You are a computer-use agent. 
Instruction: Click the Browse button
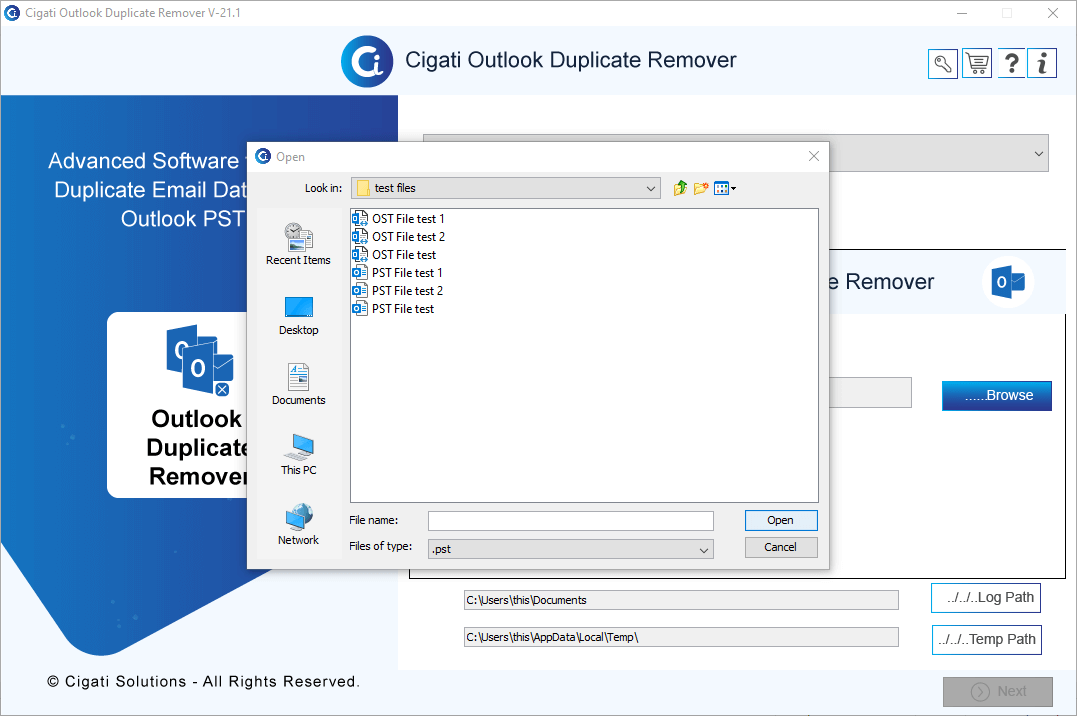pos(997,396)
